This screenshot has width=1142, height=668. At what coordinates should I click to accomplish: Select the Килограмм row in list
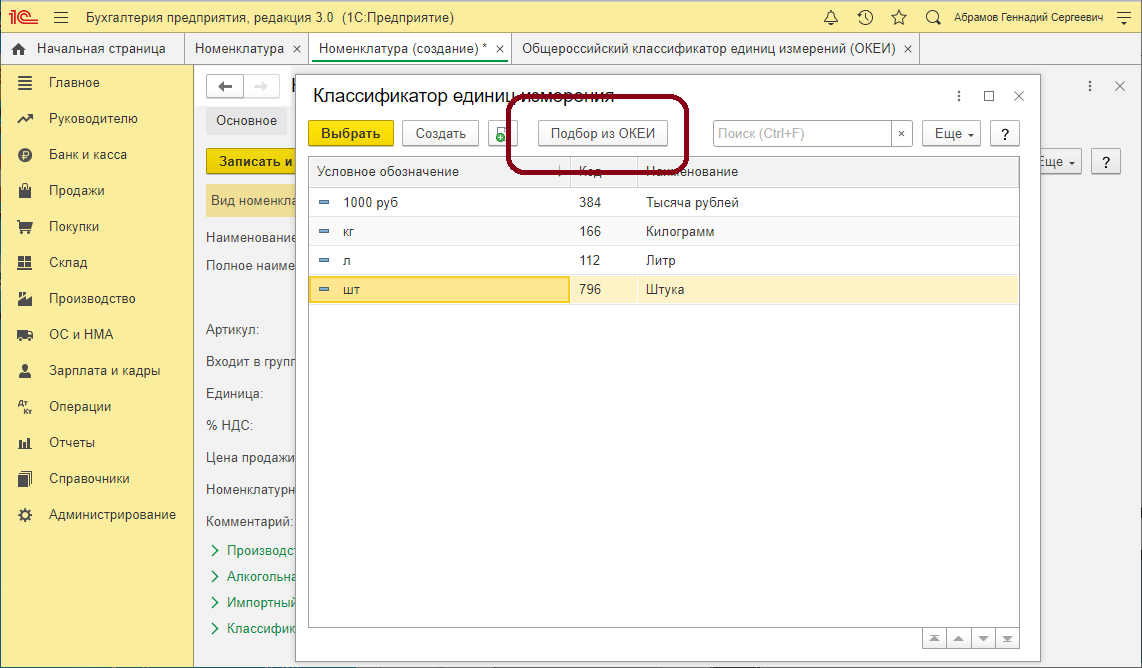[x=682, y=232]
